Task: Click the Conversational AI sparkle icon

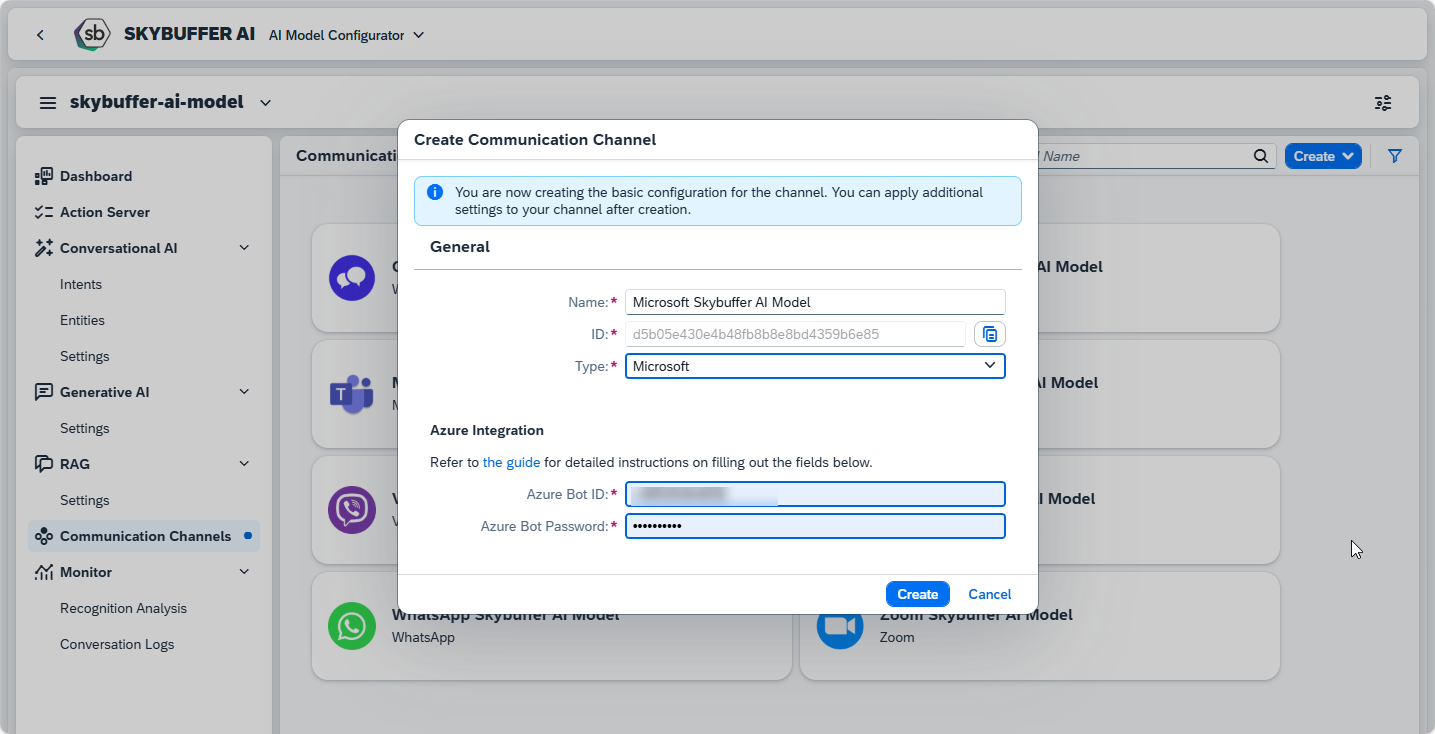Action: click(43, 248)
